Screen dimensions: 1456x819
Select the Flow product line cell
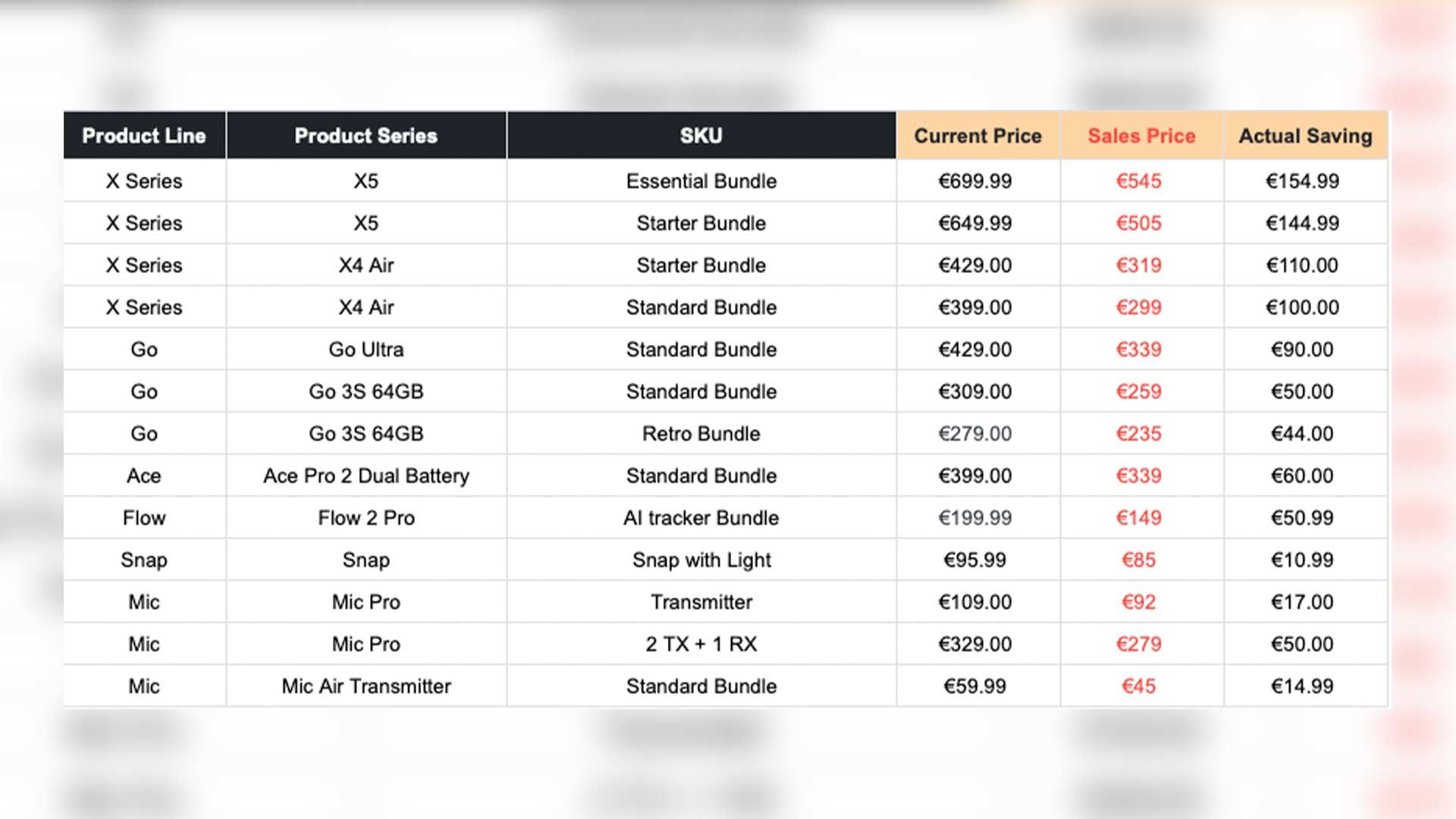point(144,518)
